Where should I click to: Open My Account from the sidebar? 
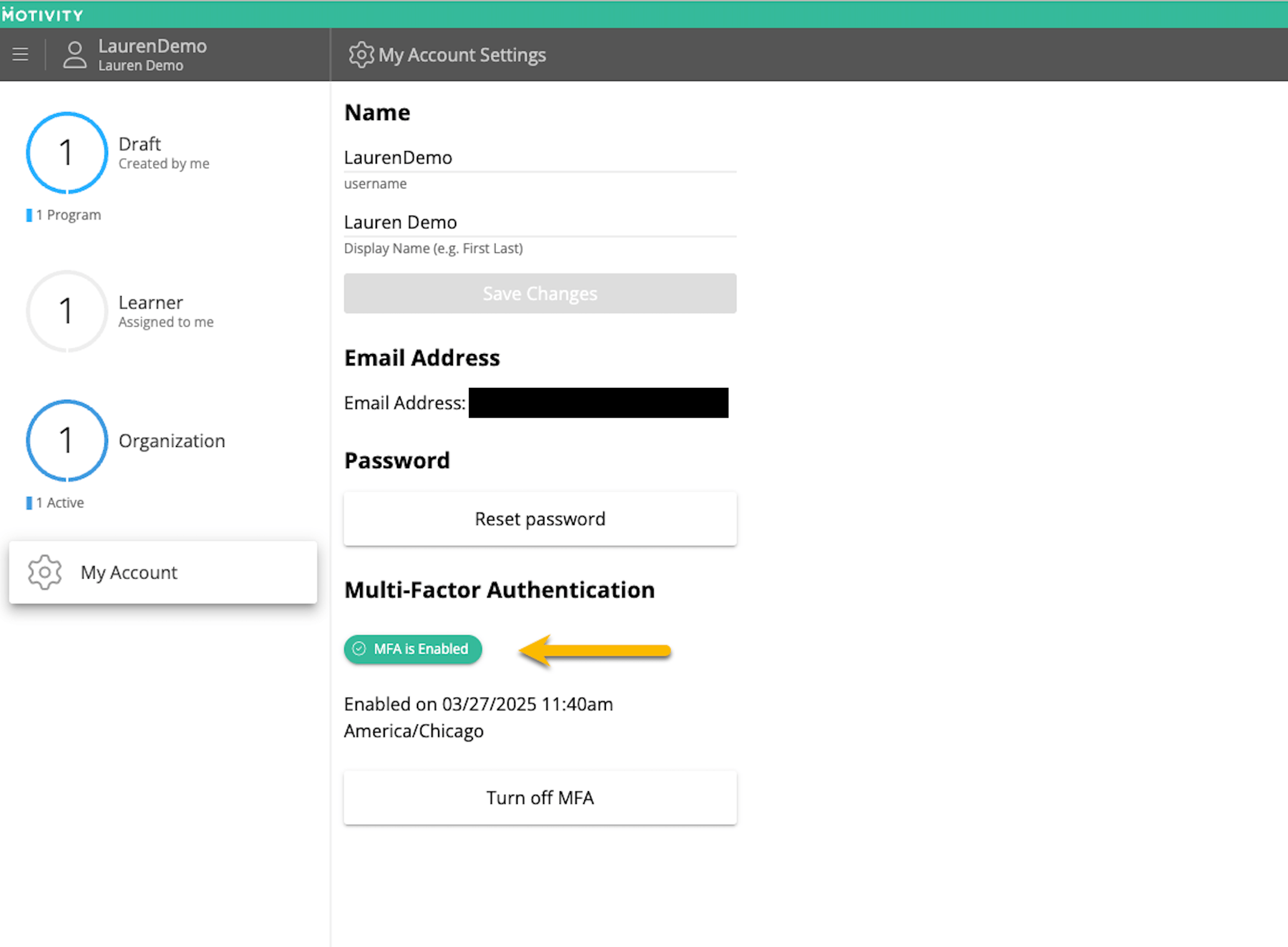click(129, 572)
